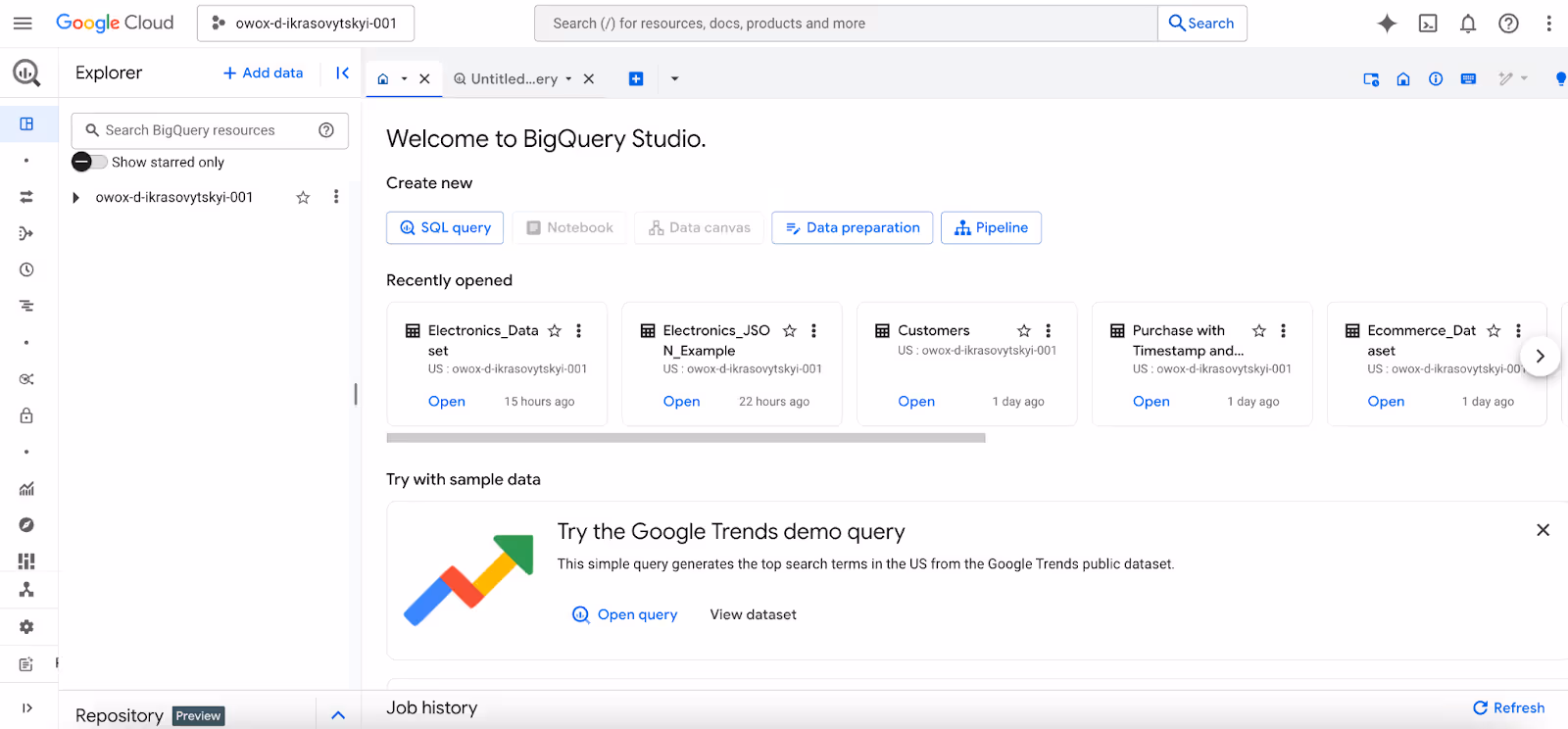Click the recently opened horizontal scrollbar
1568x729 pixels.
point(686,438)
